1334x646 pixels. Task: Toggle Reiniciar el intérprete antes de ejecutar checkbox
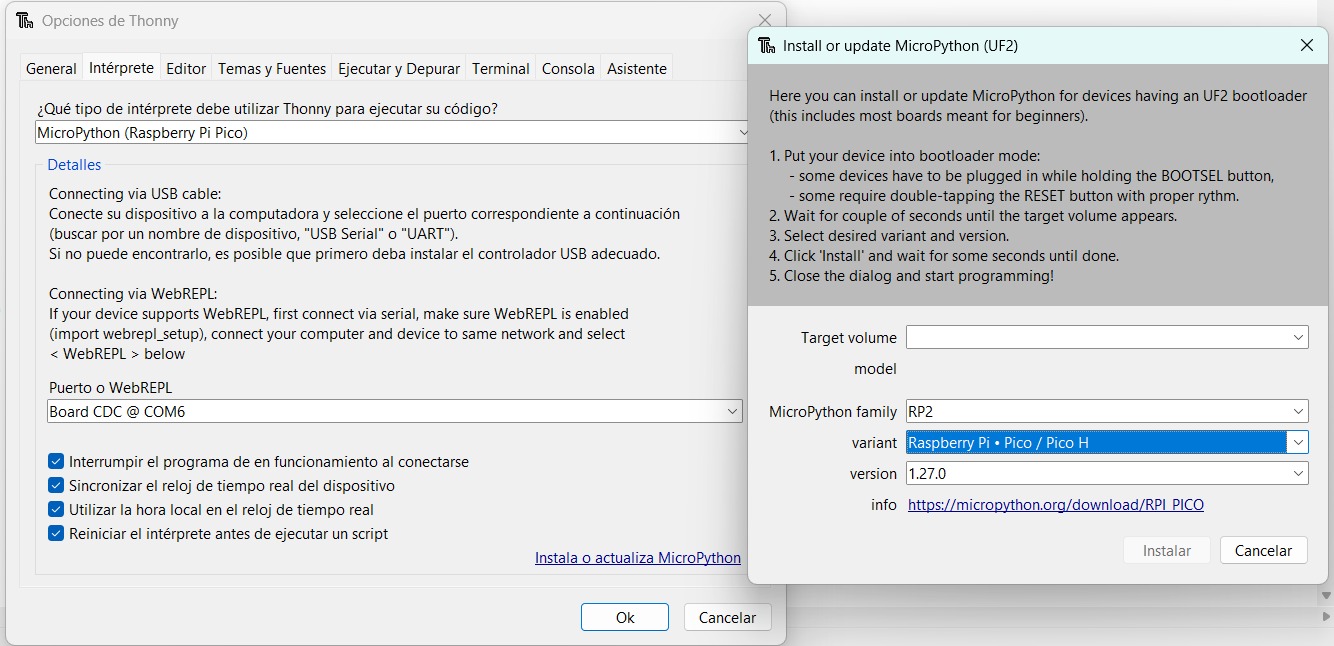(x=56, y=534)
